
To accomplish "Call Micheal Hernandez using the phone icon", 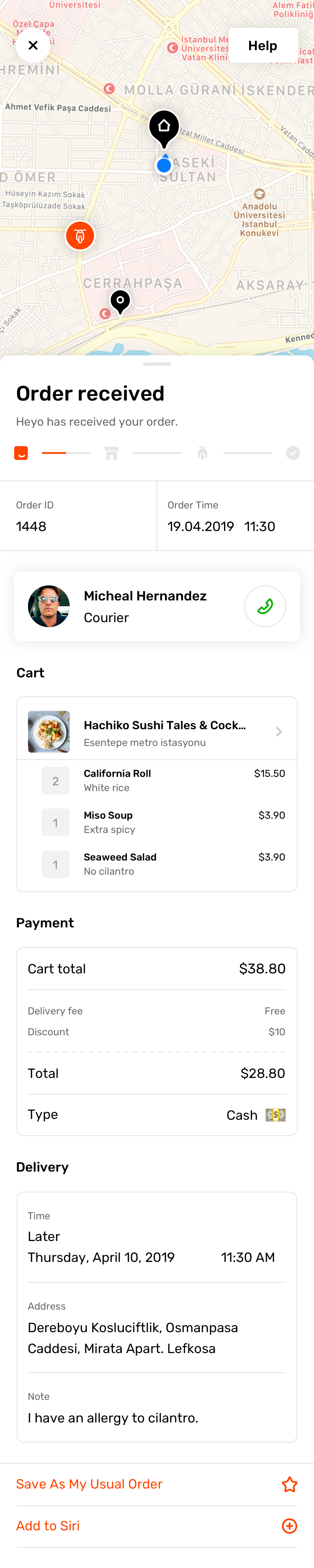I will pyautogui.click(x=265, y=606).
